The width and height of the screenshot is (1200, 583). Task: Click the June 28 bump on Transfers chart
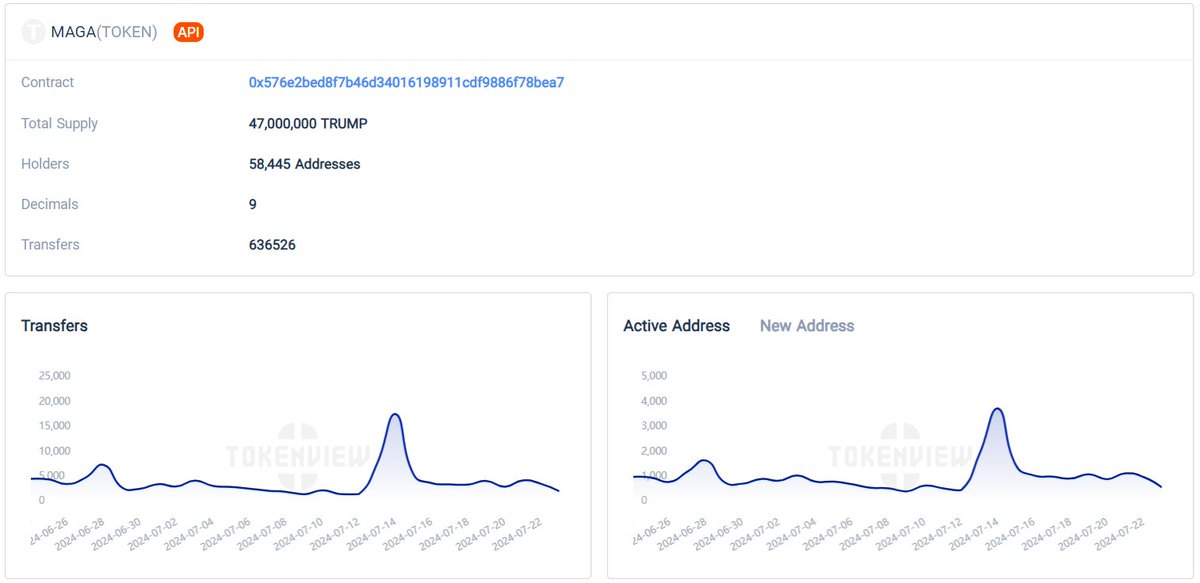[x=102, y=465]
